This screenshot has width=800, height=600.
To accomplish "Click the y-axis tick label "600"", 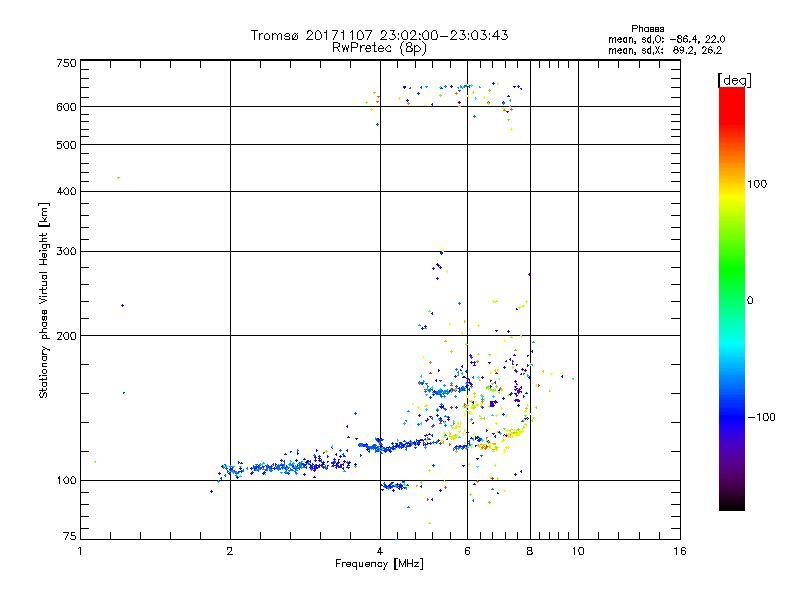I will point(66,107).
